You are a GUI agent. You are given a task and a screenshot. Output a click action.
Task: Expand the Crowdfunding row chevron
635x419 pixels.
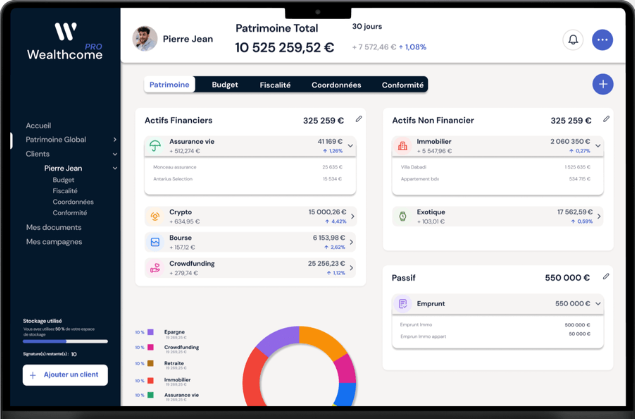351,268
